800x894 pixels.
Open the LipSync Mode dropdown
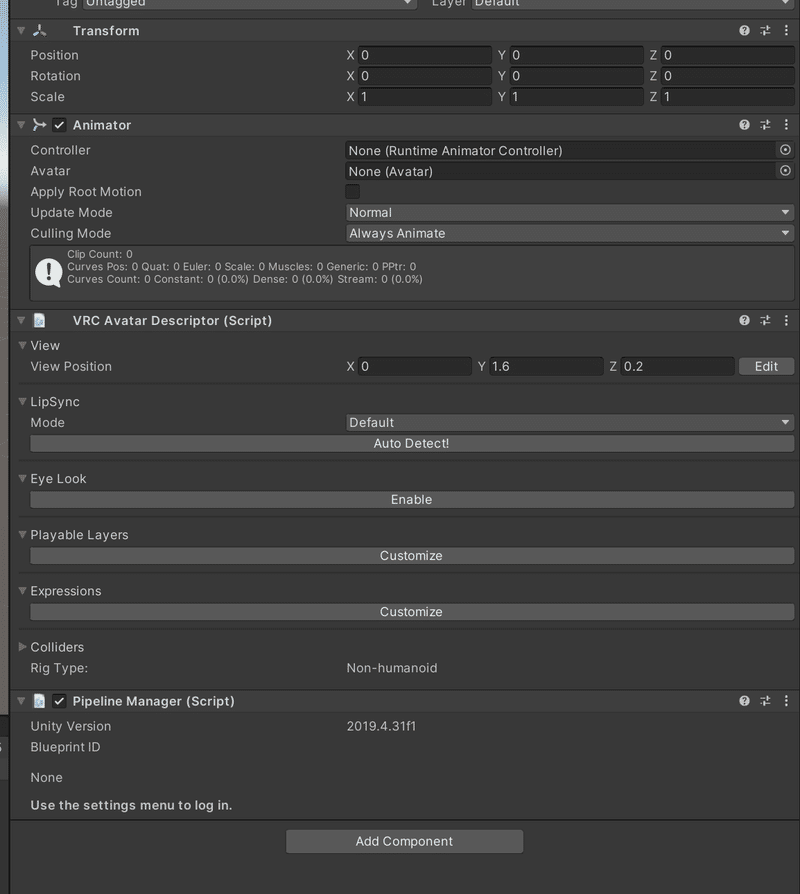[570, 422]
